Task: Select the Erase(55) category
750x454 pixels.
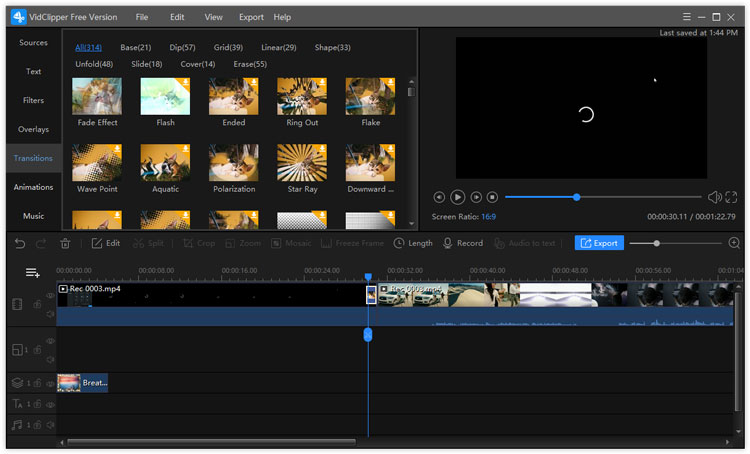Action: (x=250, y=64)
